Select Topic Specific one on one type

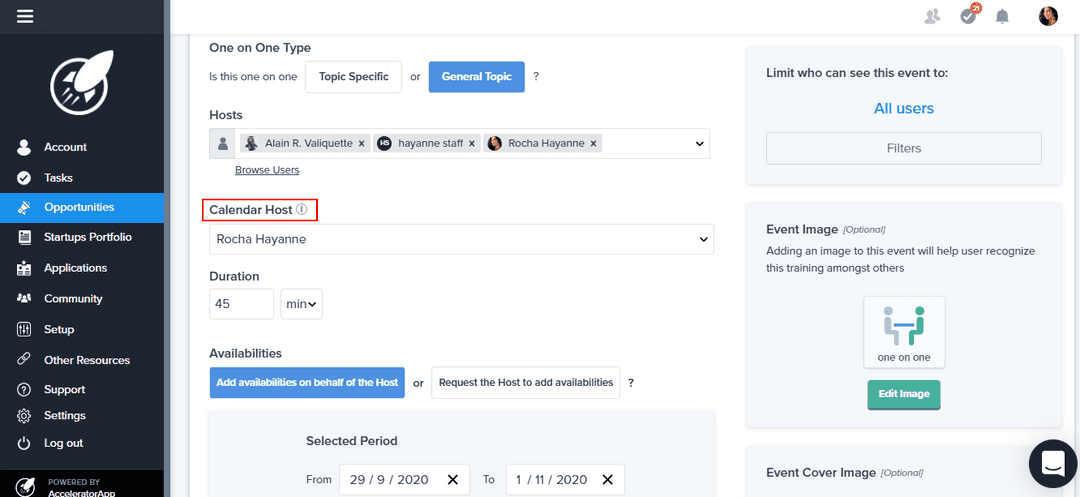click(354, 77)
